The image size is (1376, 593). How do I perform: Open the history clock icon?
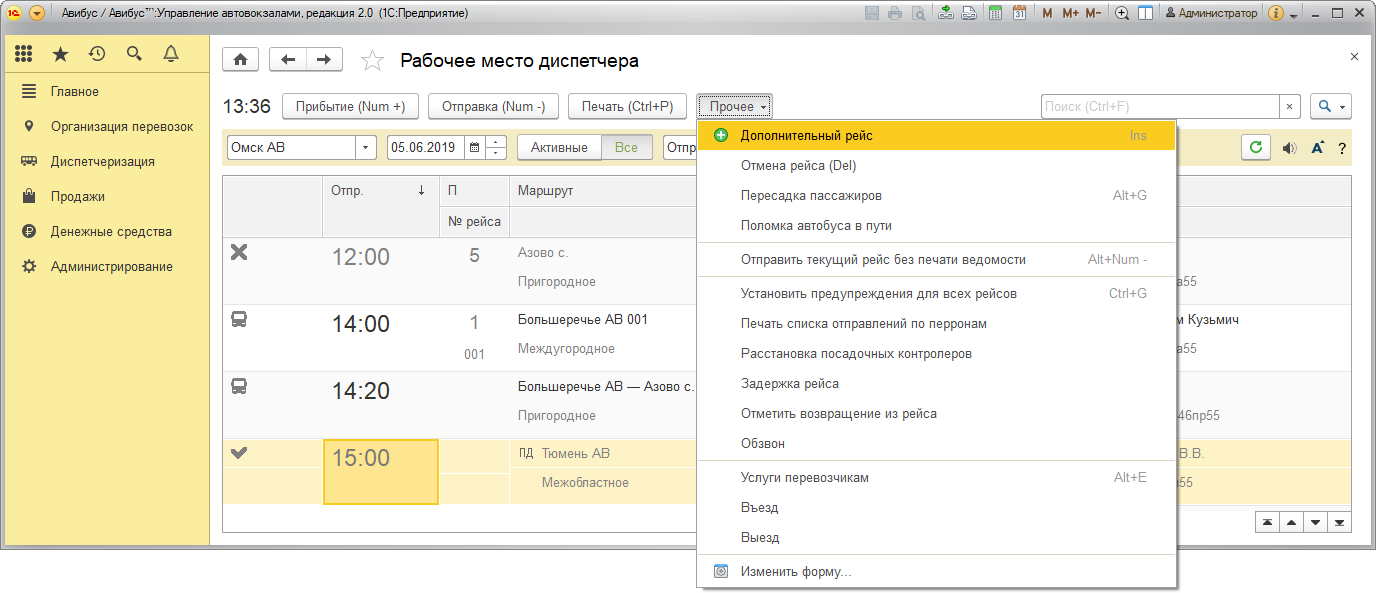click(x=97, y=54)
